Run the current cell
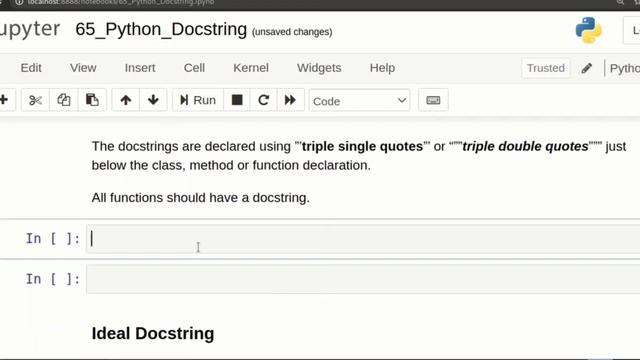This screenshot has width=640, height=360. click(x=198, y=100)
